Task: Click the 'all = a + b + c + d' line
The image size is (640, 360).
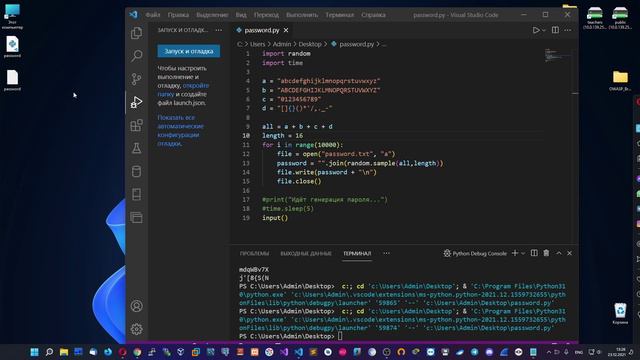Action: click(x=297, y=127)
